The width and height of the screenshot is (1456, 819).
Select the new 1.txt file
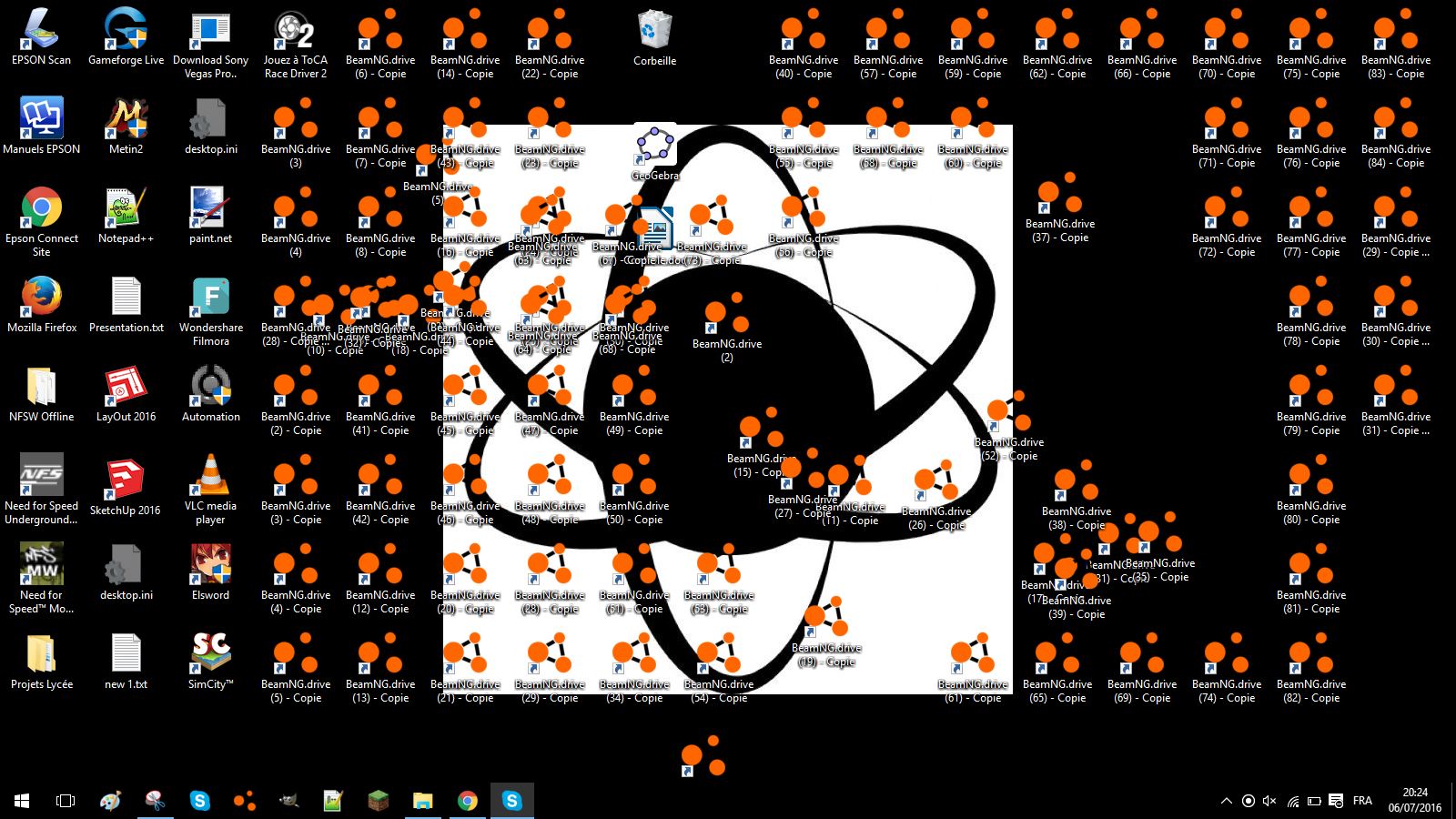(126, 662)
